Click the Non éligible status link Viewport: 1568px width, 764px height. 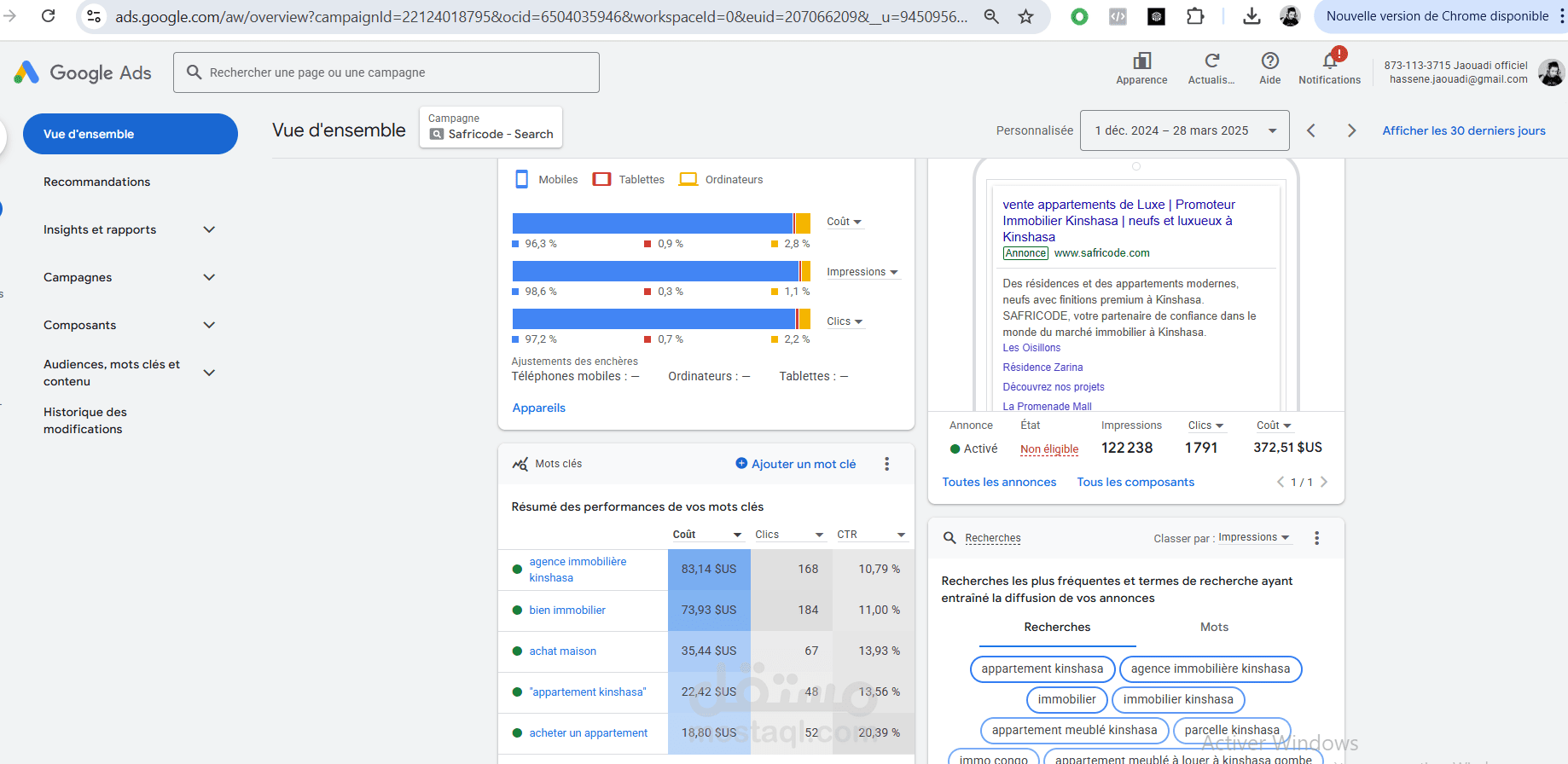(1049, 449)
